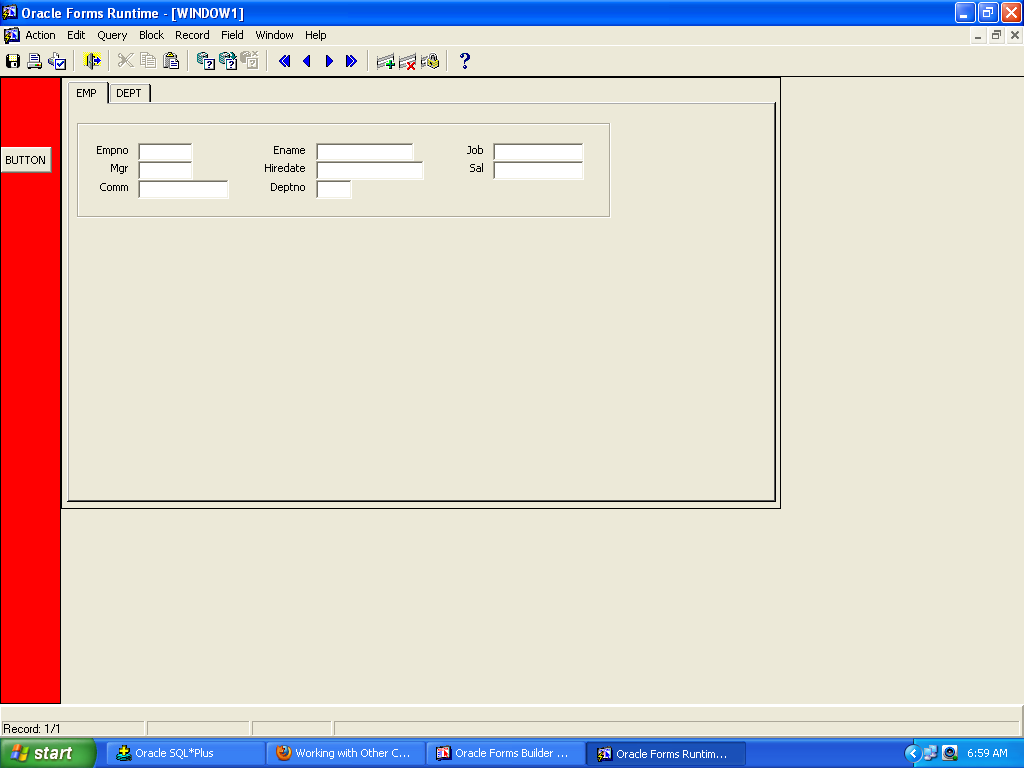
Task: Open the Record menu
Action: [192, 35]
